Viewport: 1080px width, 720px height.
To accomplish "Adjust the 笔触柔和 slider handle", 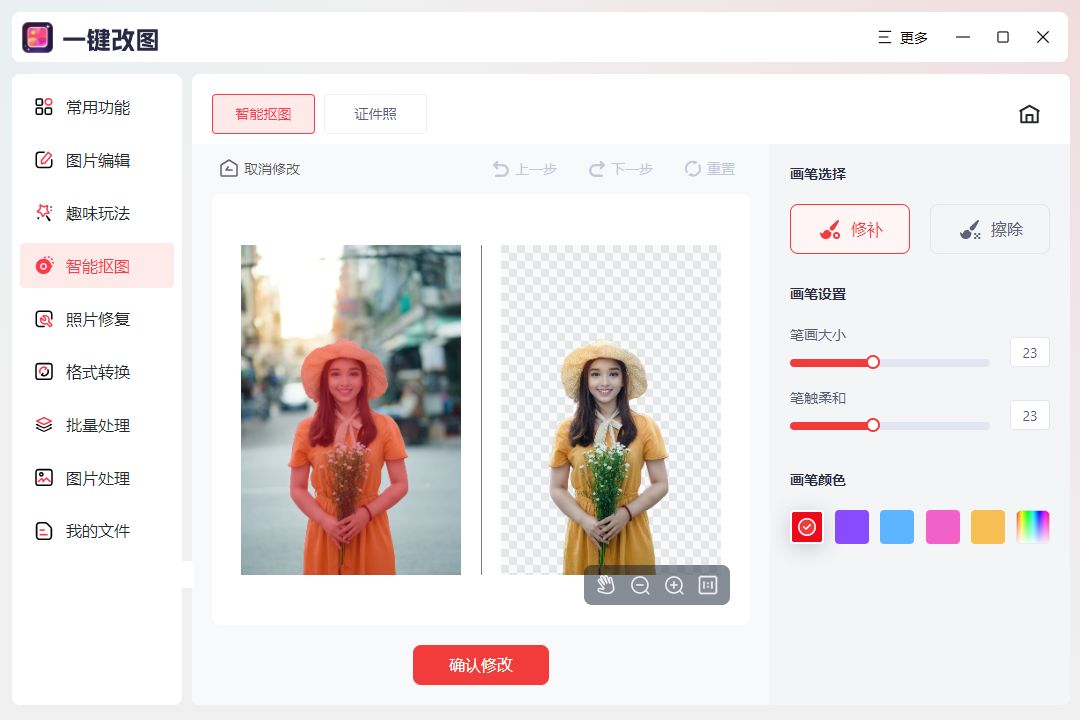I will click(x=873, y=425).
